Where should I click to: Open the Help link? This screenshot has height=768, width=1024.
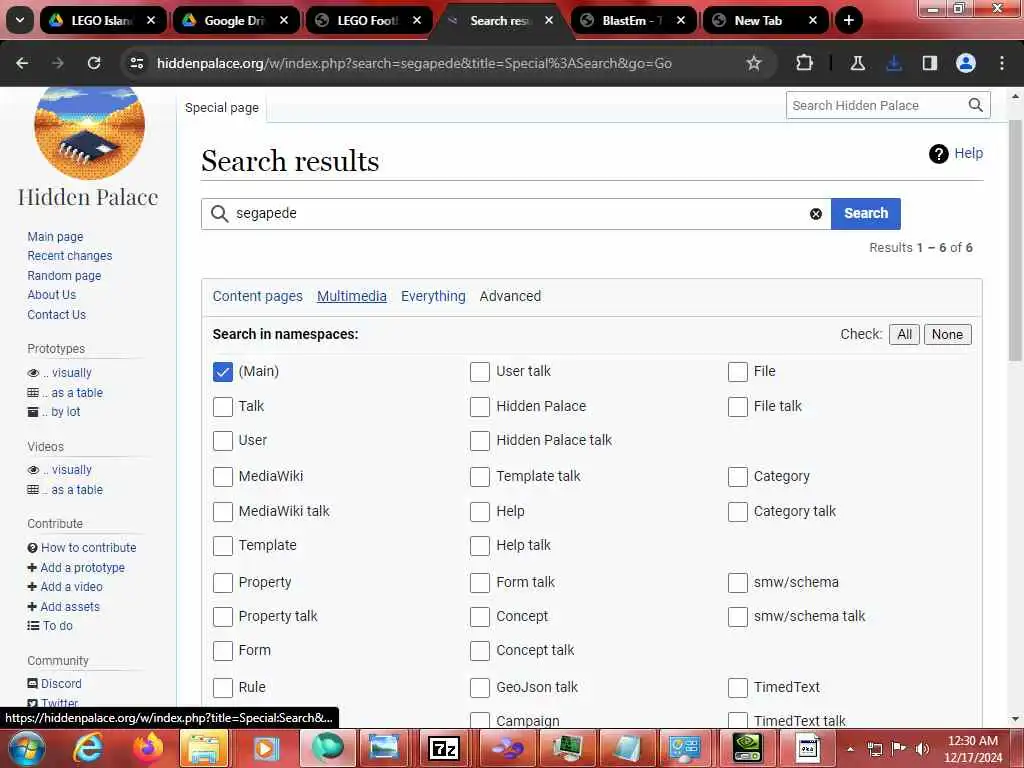(x=968, y=153)
